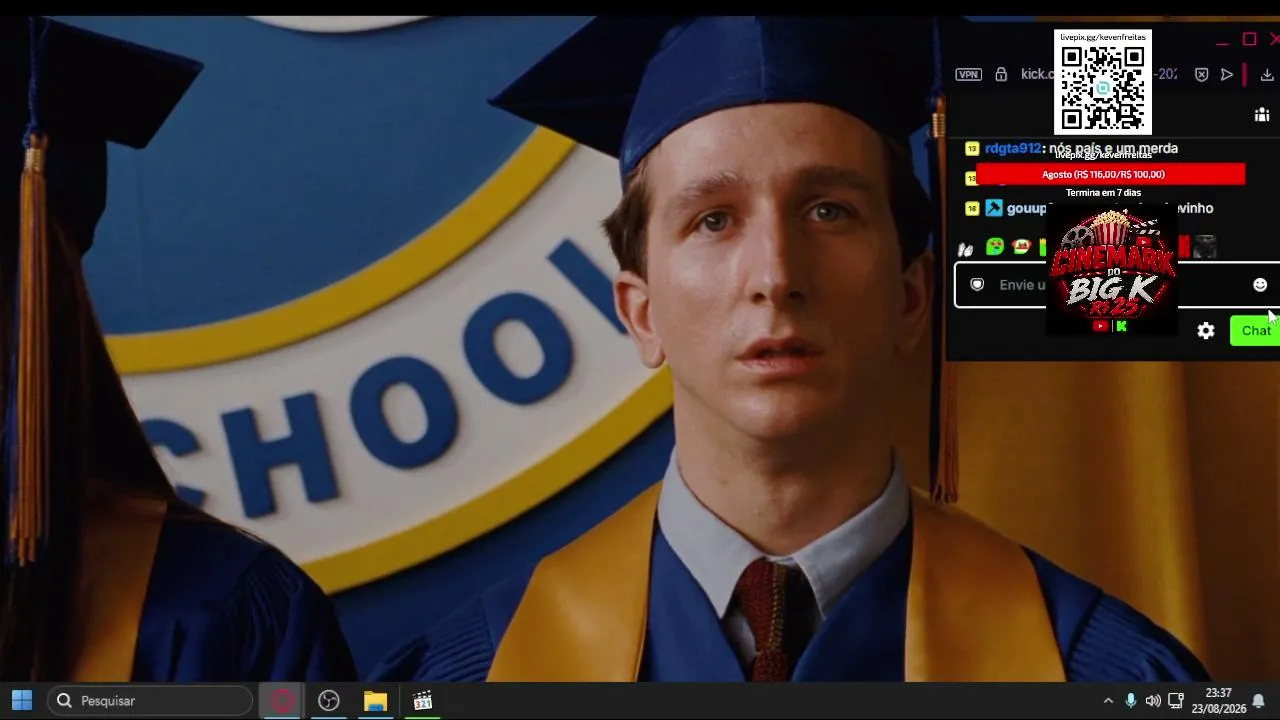Click the red Agosto donation goal bar
This screenshot has width=1280, height=720.
pos(1110,174)
